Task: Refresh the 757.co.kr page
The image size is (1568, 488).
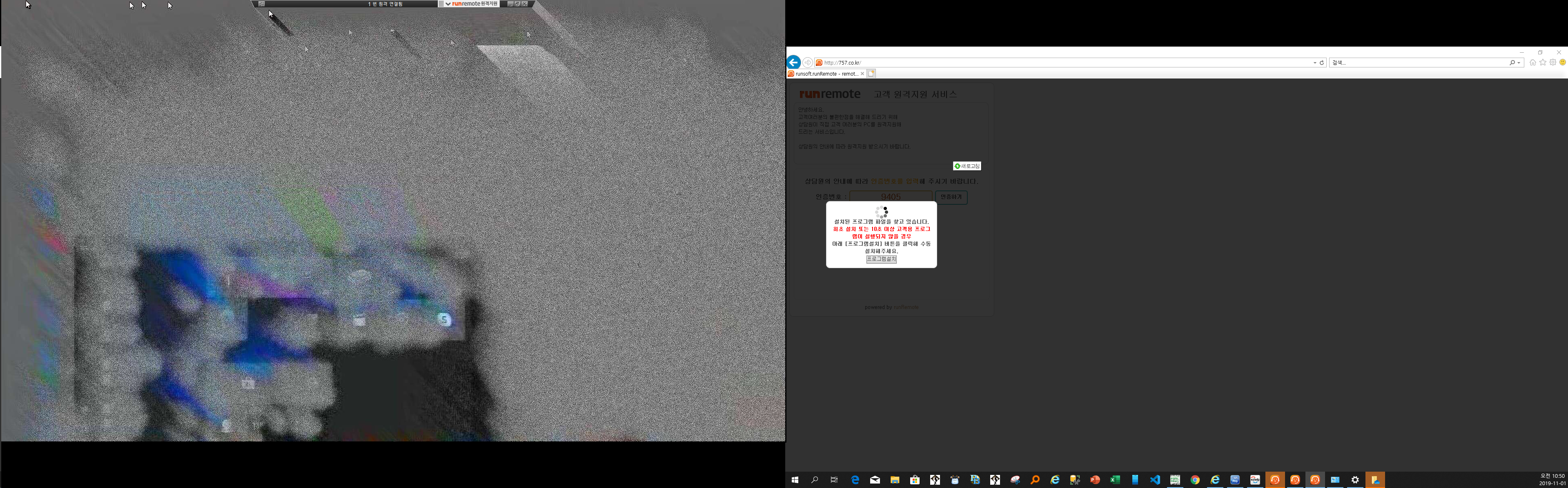Action: [1321, 63]
